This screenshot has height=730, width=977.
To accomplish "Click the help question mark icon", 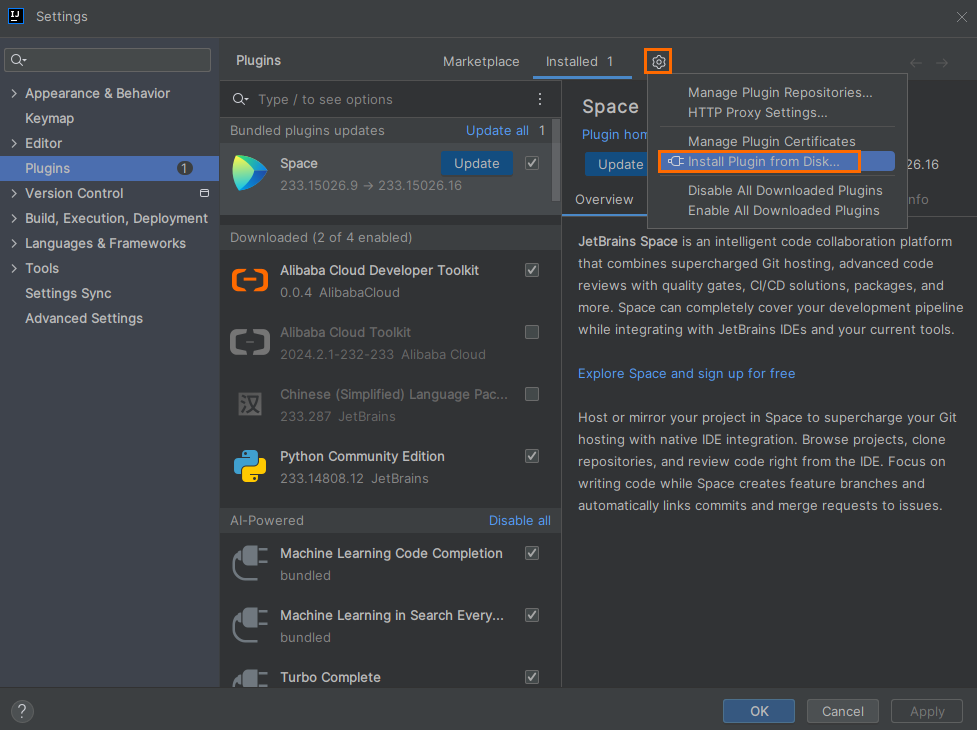I will [22, 711].
